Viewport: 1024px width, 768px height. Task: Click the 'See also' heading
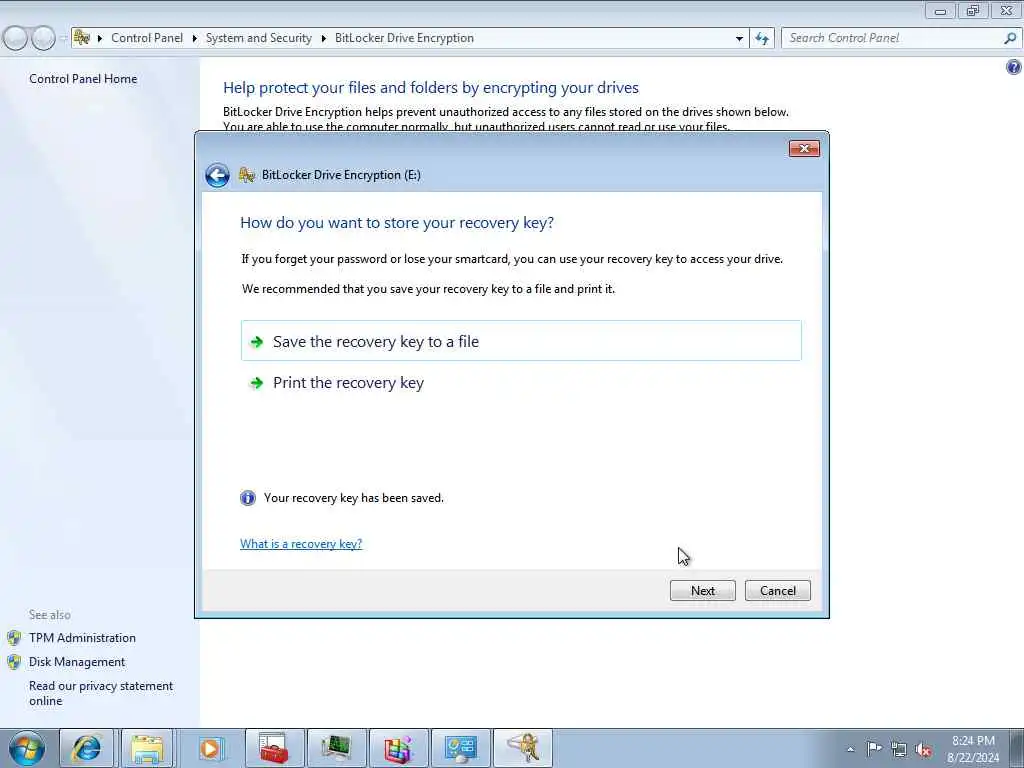click(x=50, y=615)
